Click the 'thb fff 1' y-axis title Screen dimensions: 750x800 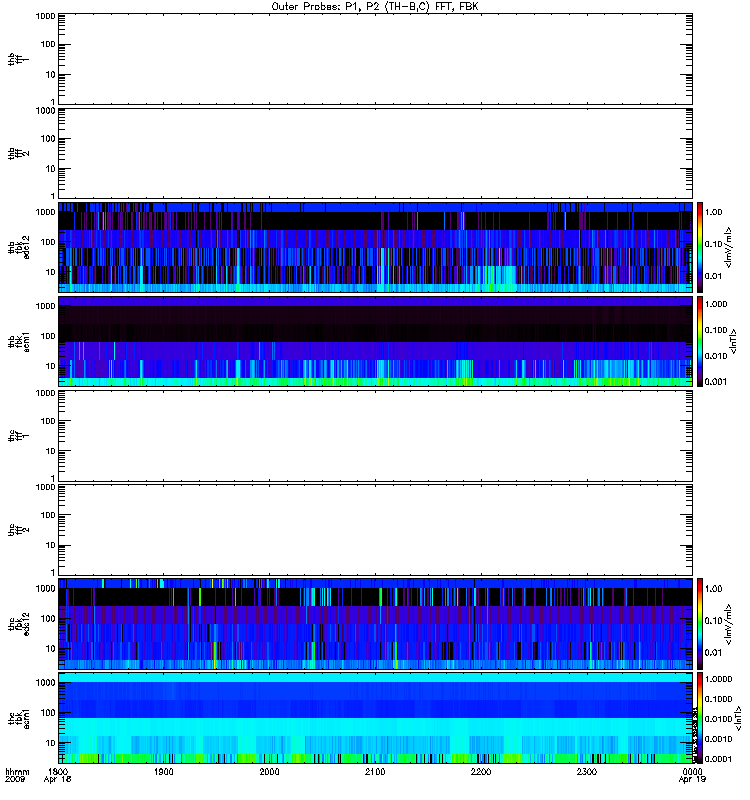(18, 59)
